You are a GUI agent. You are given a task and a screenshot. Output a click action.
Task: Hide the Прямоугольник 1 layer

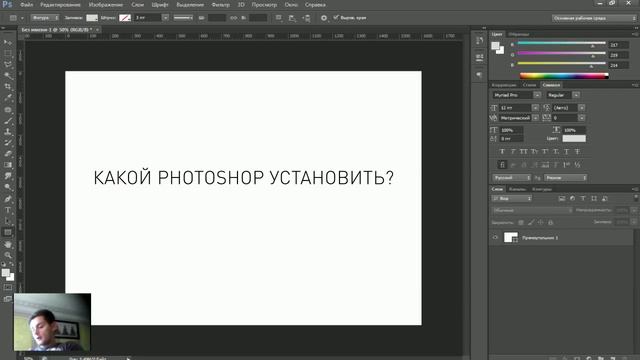coord(495,237)
